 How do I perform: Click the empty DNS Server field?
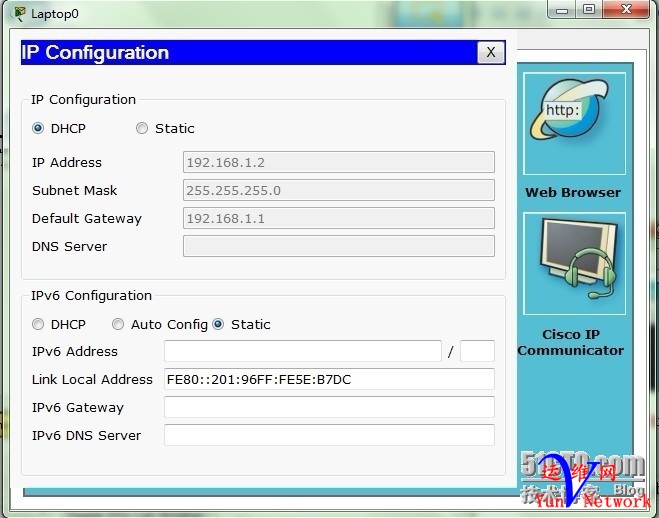click(339, 246)
